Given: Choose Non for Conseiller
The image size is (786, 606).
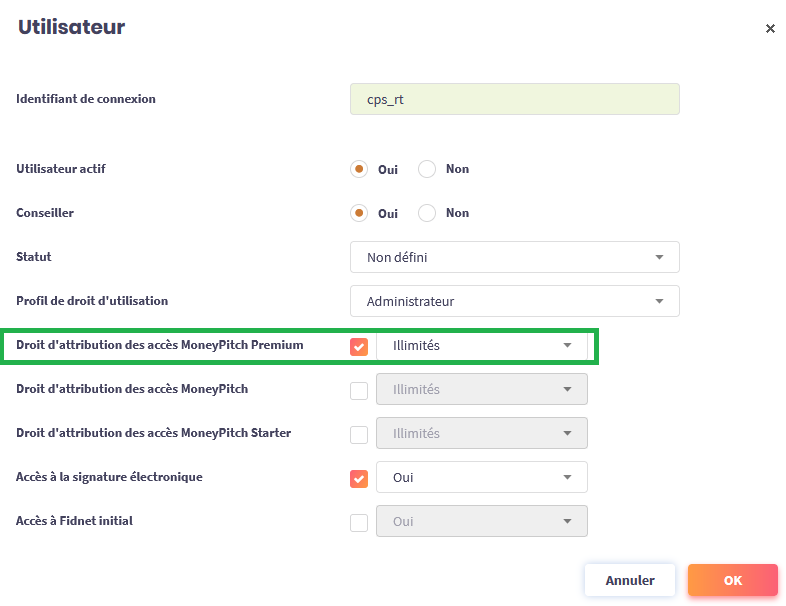Looking at the screenshot, I should (x=427, y=213).
